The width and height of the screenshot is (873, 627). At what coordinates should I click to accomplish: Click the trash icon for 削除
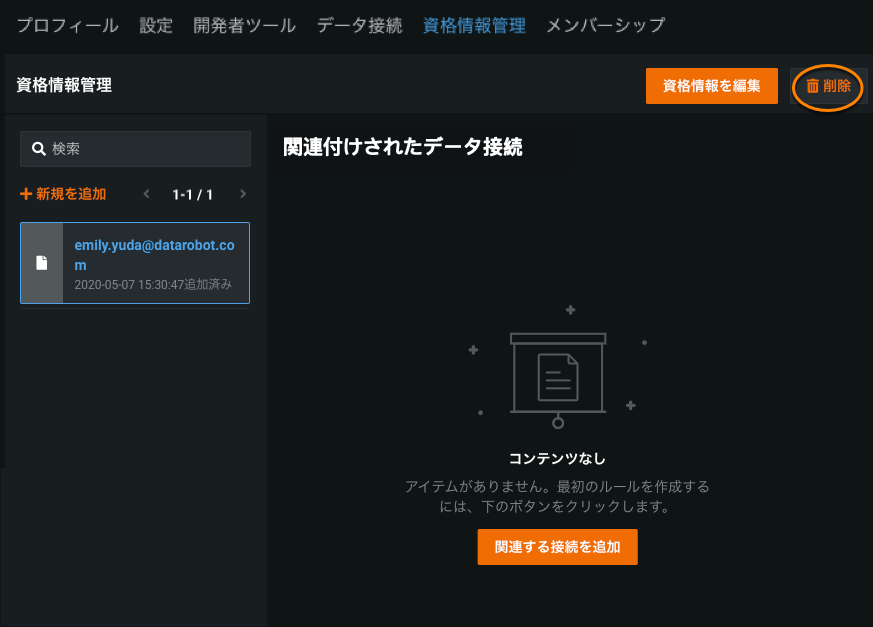[x=812, y=86]
